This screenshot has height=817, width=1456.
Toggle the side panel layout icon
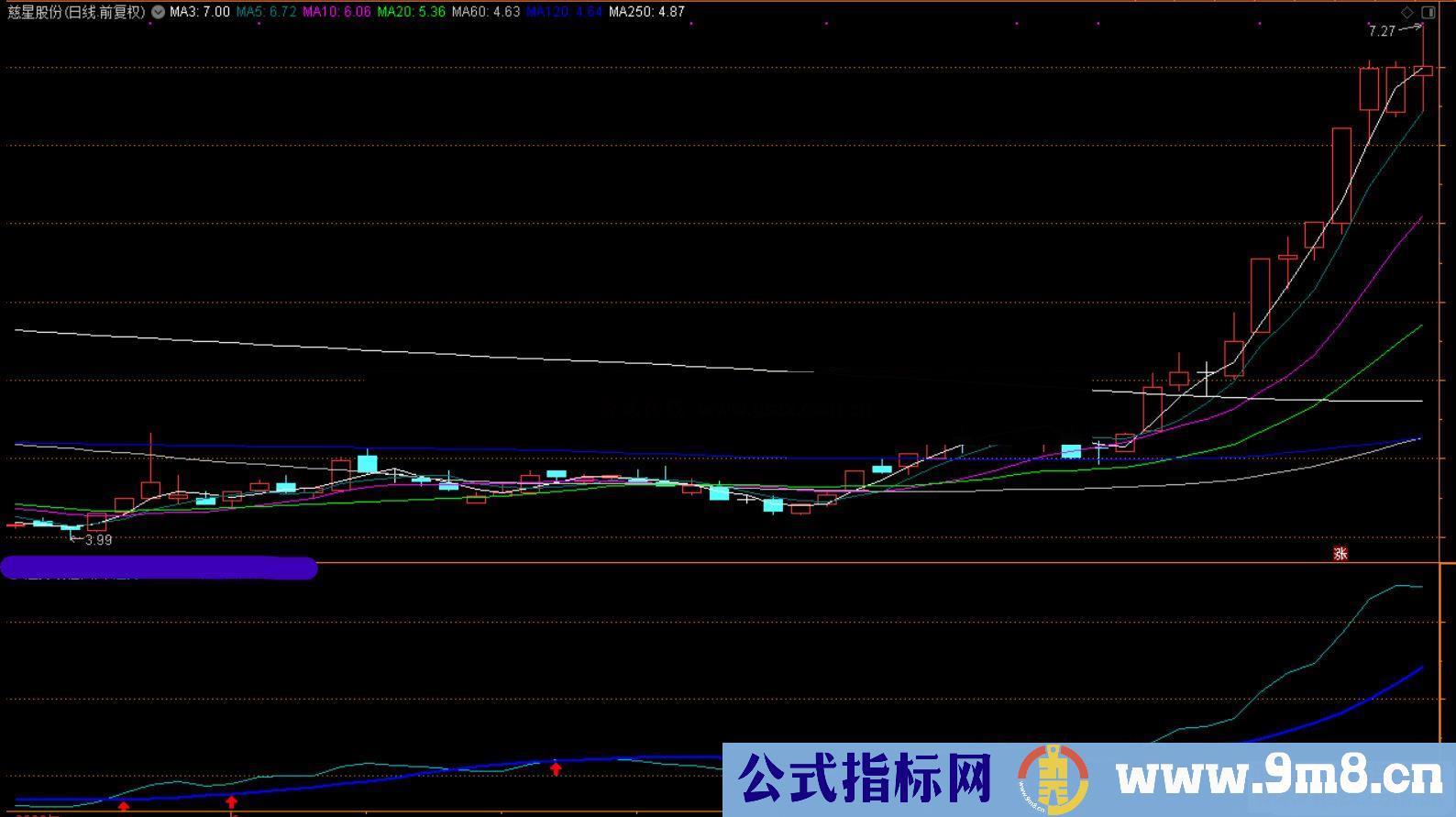(1428, 12)
